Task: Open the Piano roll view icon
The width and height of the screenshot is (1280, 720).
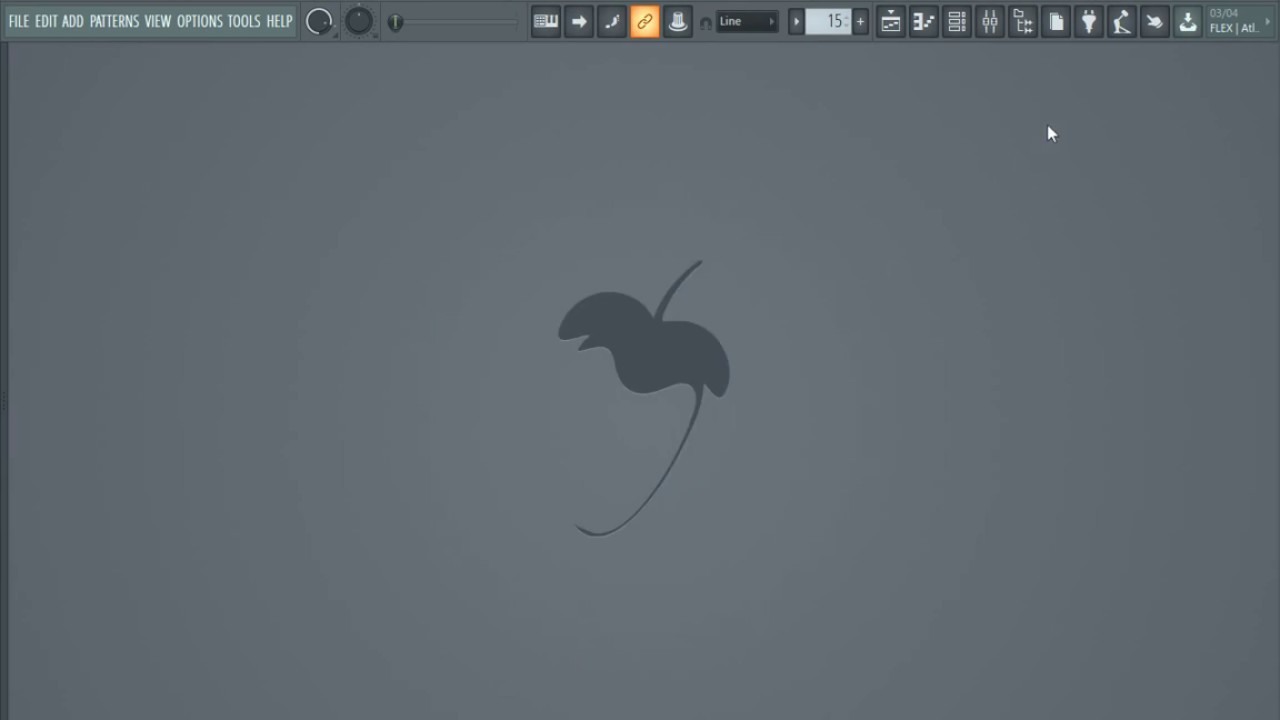Action: (x=924, y=21)
